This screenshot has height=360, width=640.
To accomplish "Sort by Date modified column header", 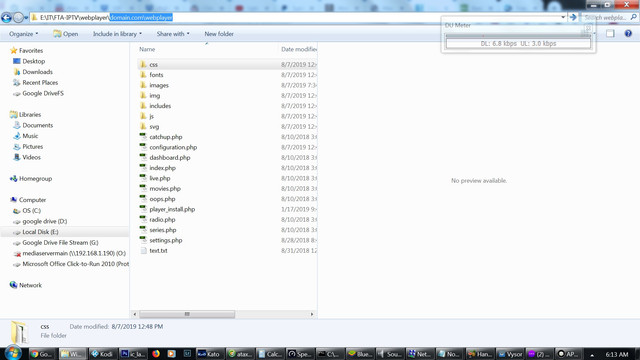I will coord(298,49).
